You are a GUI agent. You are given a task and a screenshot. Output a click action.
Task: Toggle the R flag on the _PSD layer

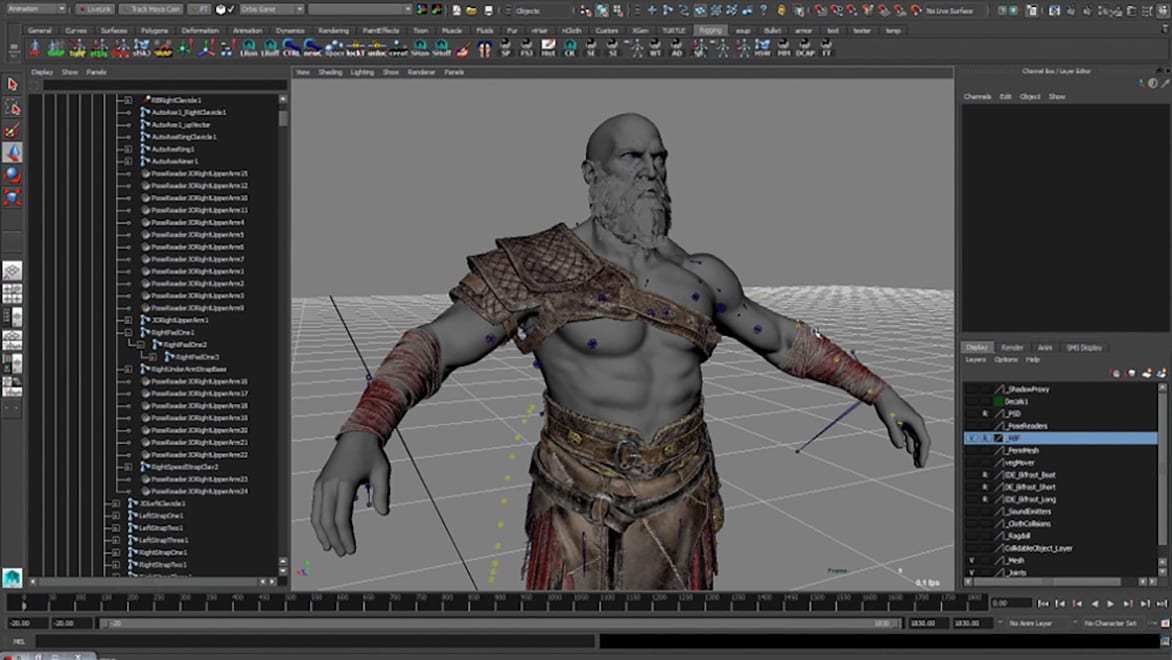coord(984,412)
